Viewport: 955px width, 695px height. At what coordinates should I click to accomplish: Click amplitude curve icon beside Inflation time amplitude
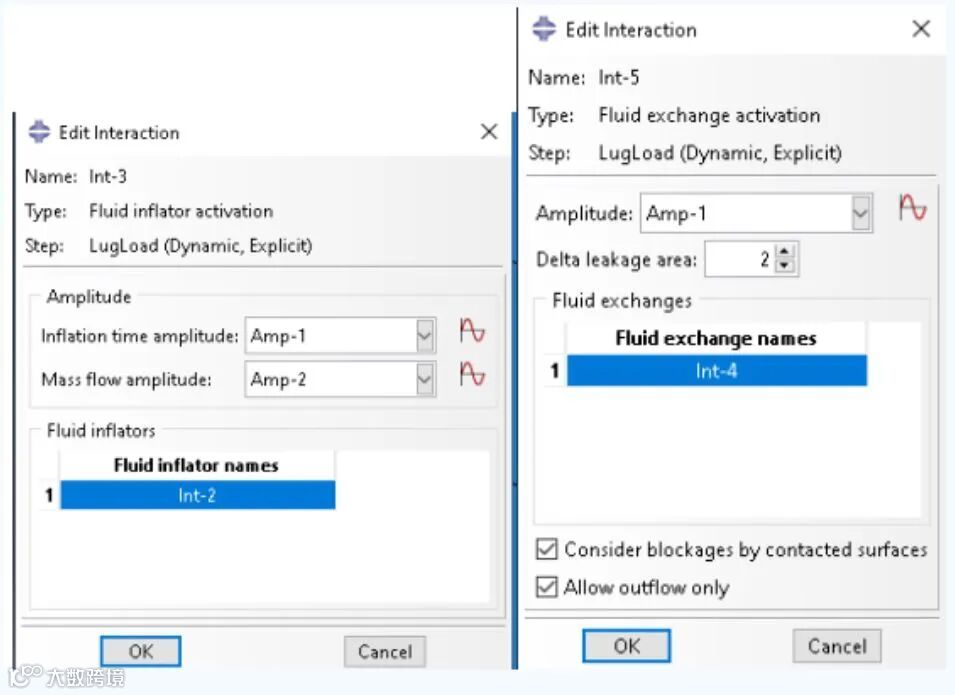[x=471, y=332]
